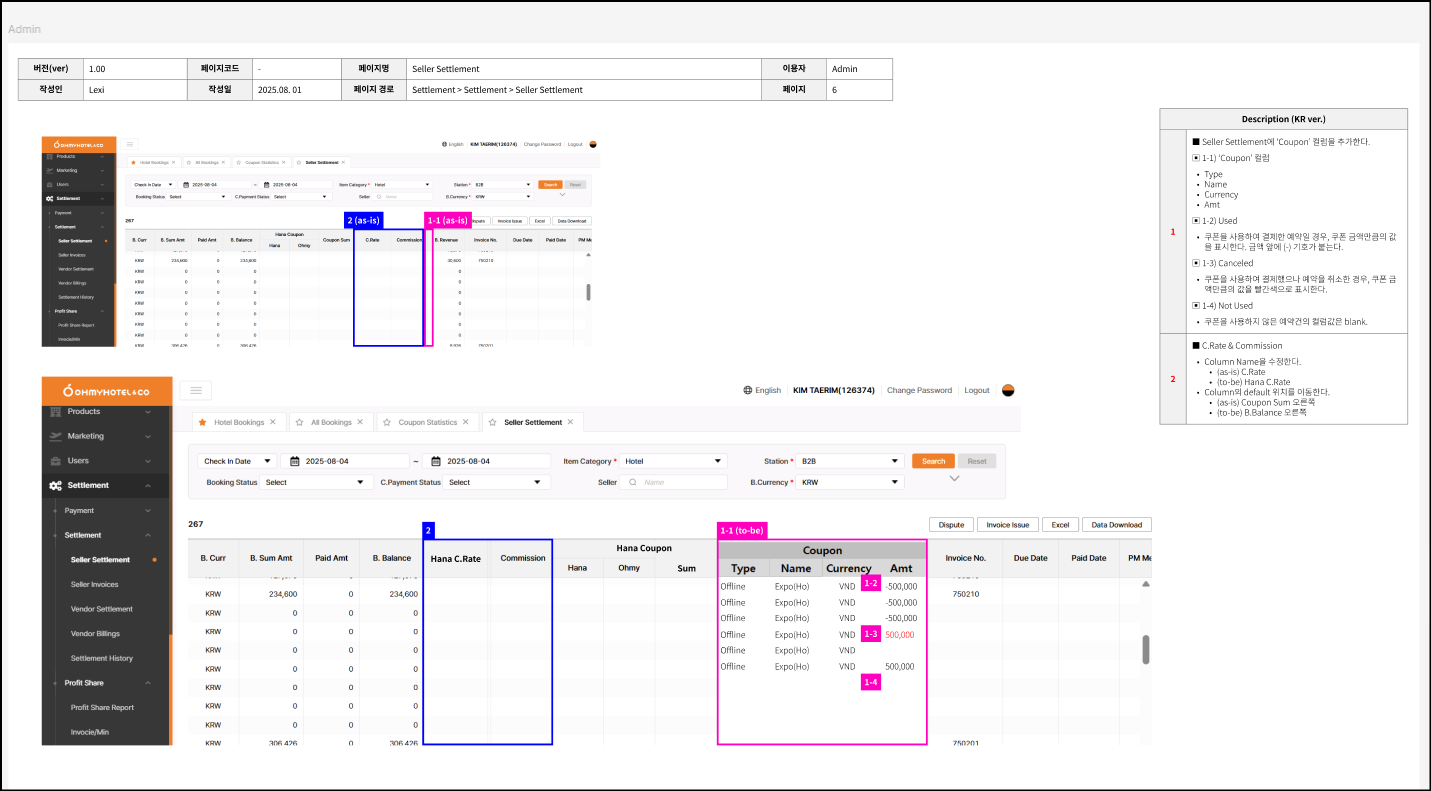Click the Settlement gears icon in the to-be sidebar
This screenshot has height=791, width=1431.
click(56, 485)
